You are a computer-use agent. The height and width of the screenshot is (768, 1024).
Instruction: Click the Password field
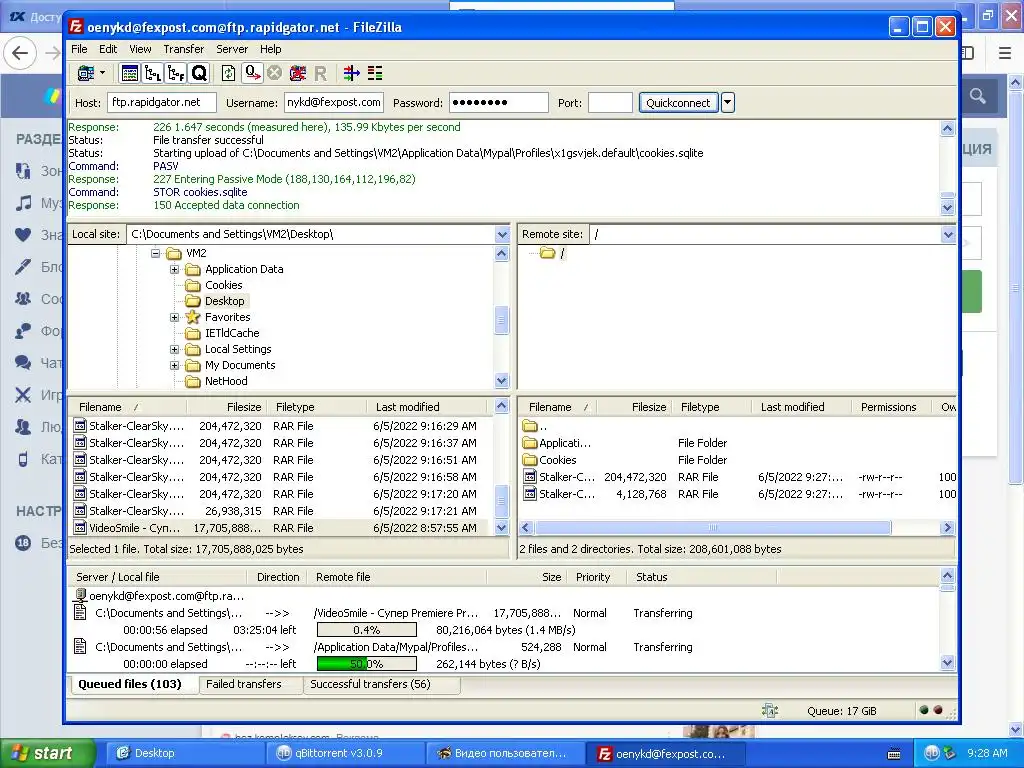pos(499,103)
